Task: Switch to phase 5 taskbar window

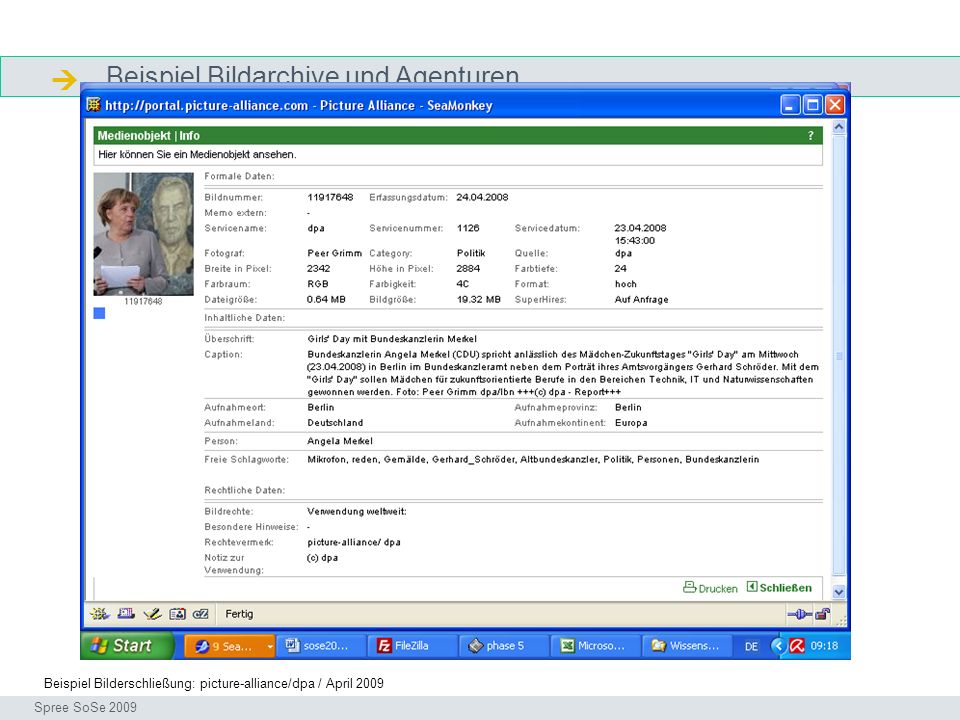Action: pos(503,646)
